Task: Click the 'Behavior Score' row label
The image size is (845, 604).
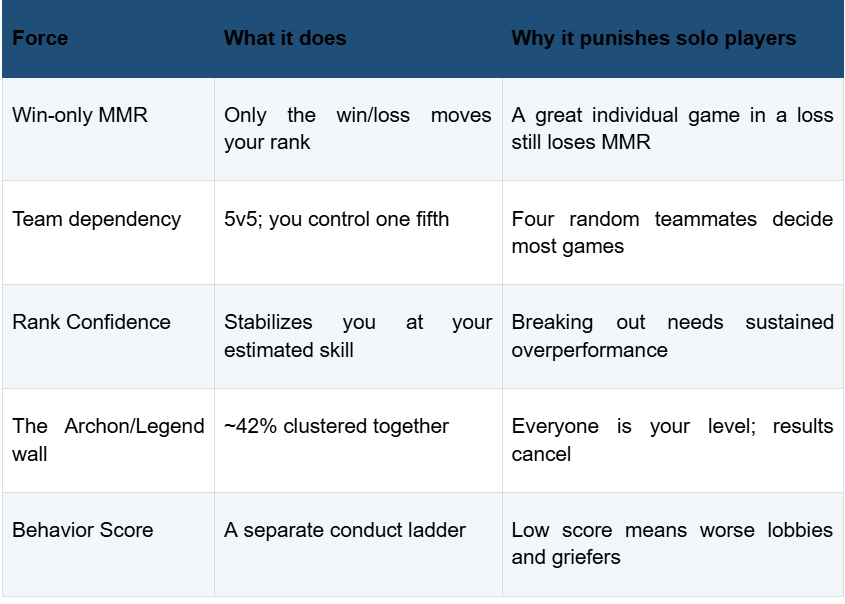Action: pos(82,530)
